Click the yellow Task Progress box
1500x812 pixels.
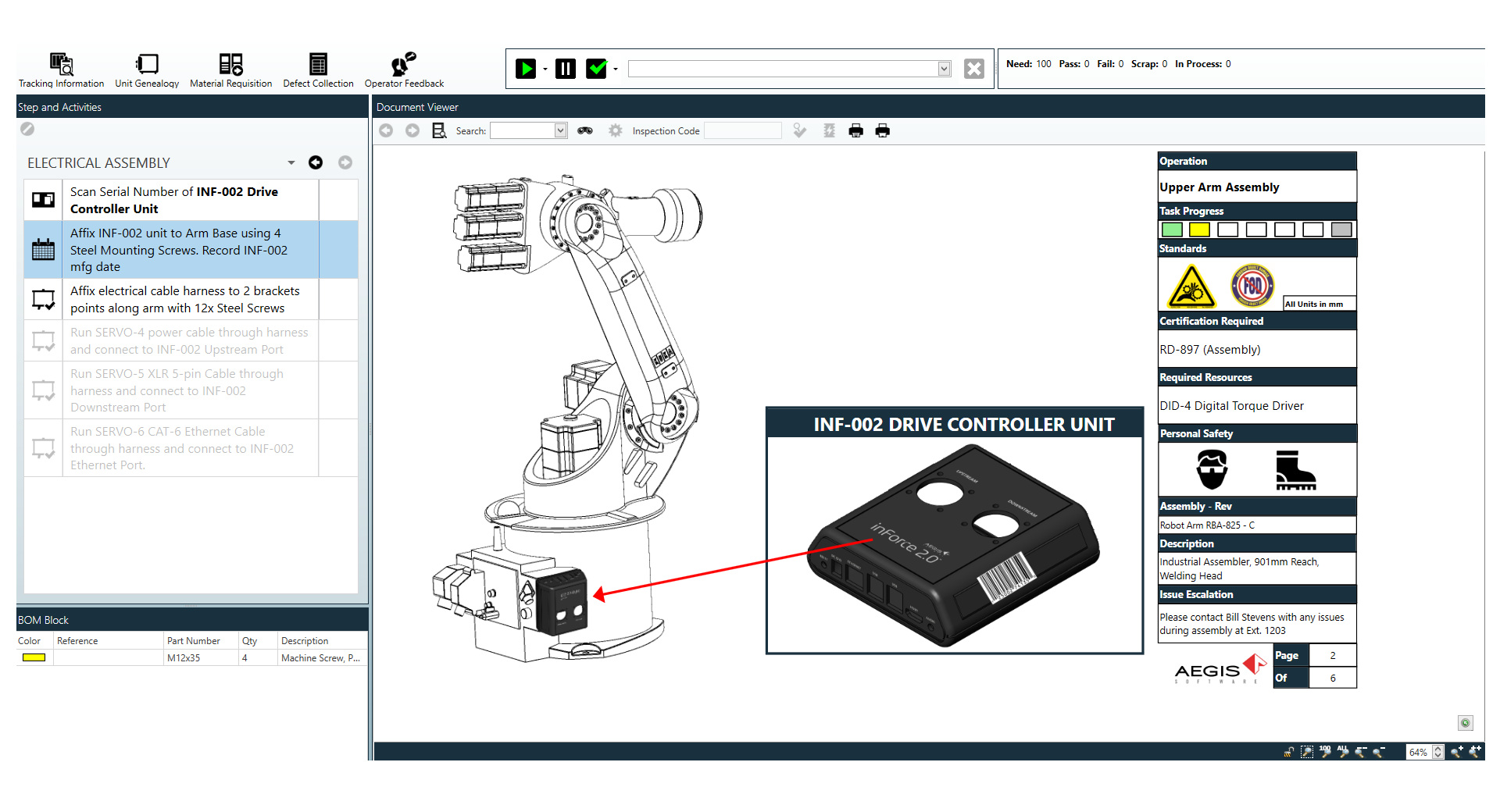coord(1199,230)
